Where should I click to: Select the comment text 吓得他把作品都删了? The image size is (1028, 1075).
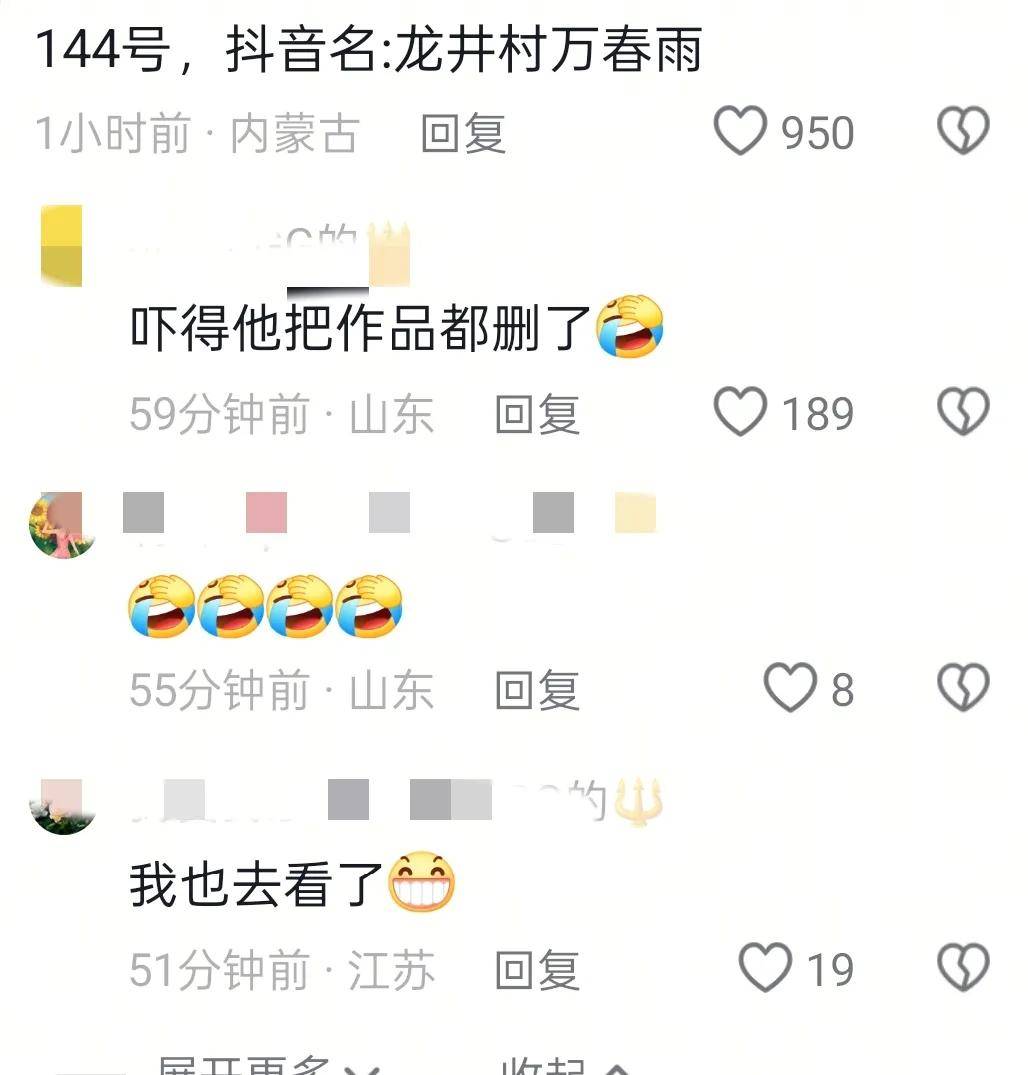click(x=360, y=328)
